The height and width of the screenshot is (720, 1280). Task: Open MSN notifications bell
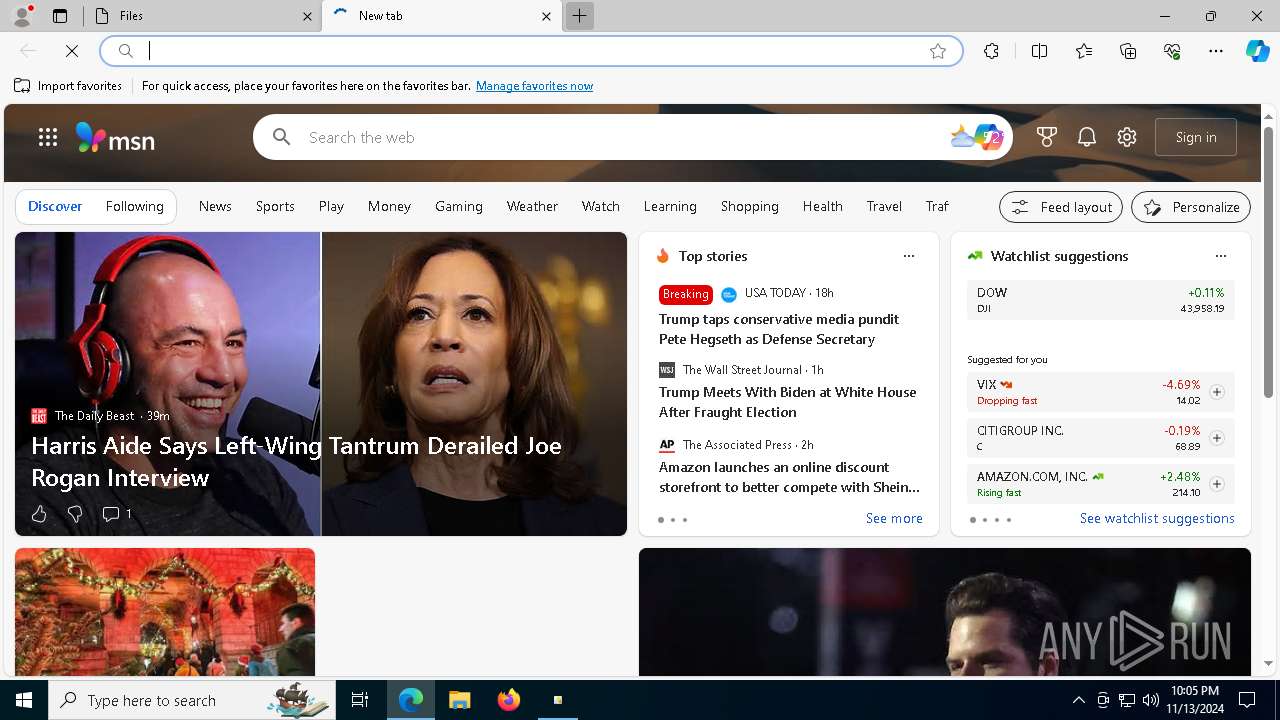coord(1087,137)
